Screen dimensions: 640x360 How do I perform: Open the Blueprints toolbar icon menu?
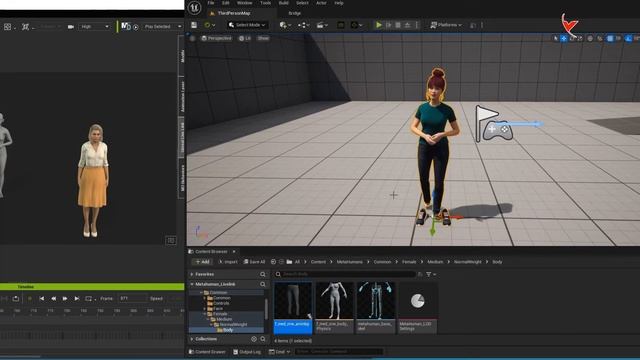303,25
